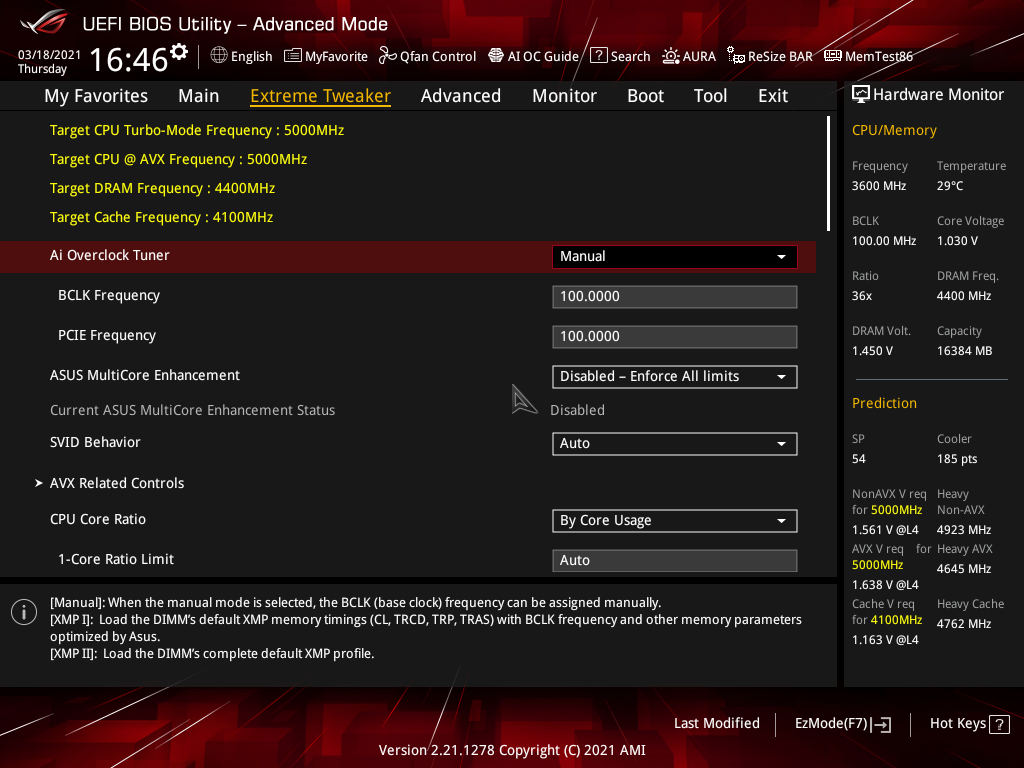This screenshot has height=768, width=1024.
Task: Click the Hardware Monitor screen icon
Action: click(x=861, y=95)
